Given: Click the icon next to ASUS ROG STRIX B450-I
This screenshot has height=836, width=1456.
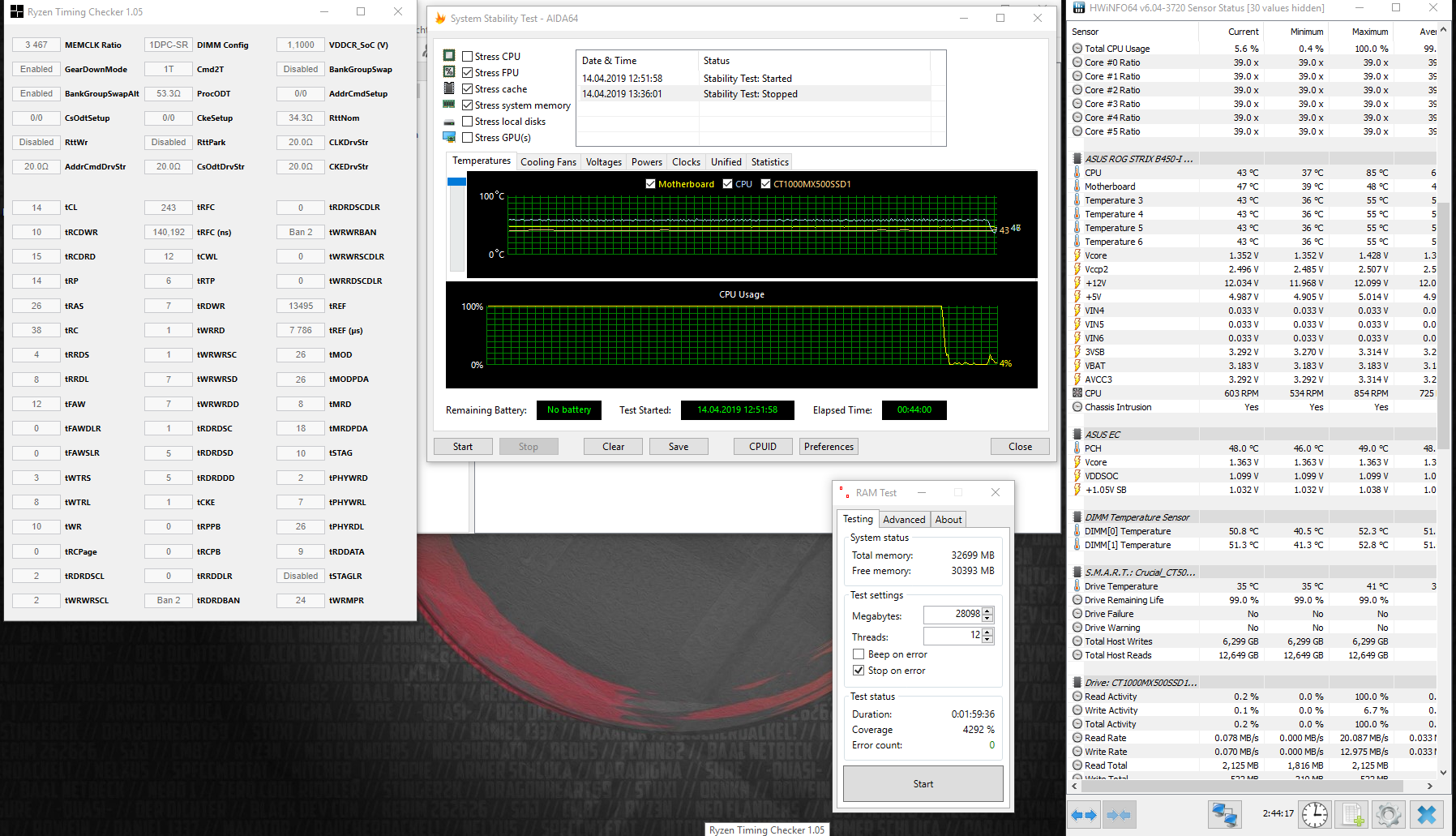Looking at the screenshot, I should [x=1077, y=159].
